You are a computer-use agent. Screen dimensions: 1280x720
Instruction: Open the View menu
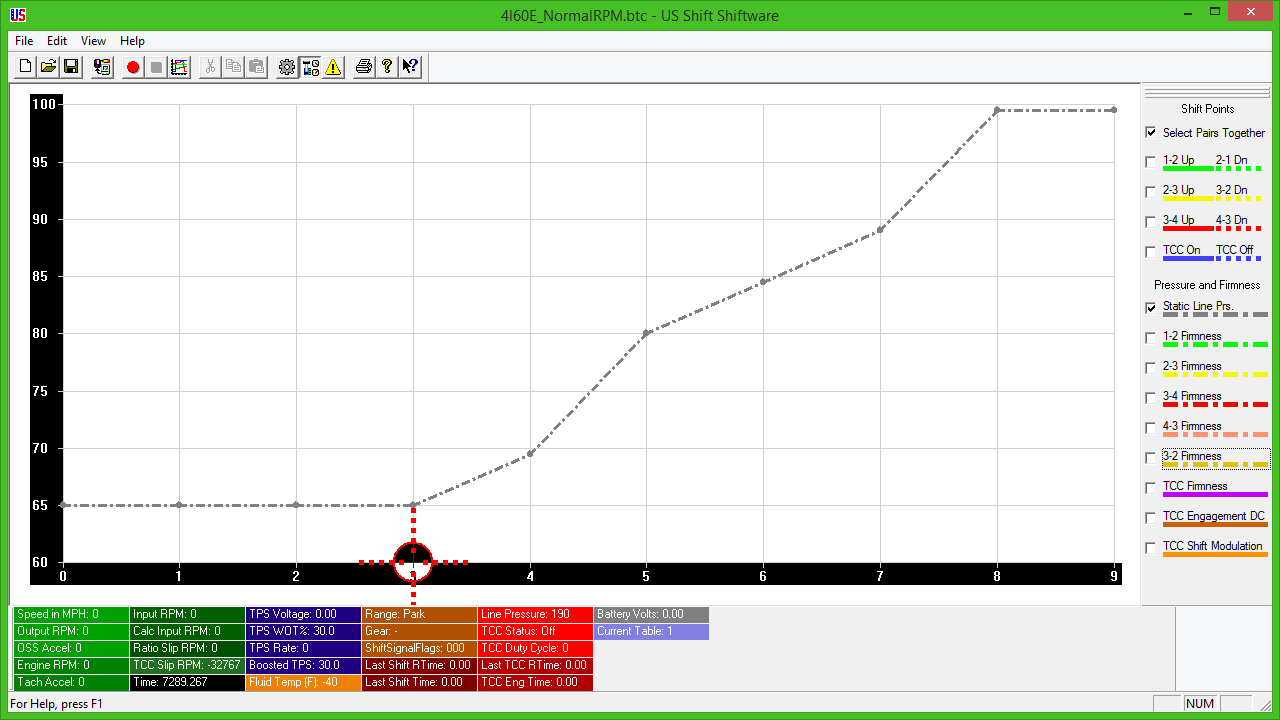[x=93, y=41]
